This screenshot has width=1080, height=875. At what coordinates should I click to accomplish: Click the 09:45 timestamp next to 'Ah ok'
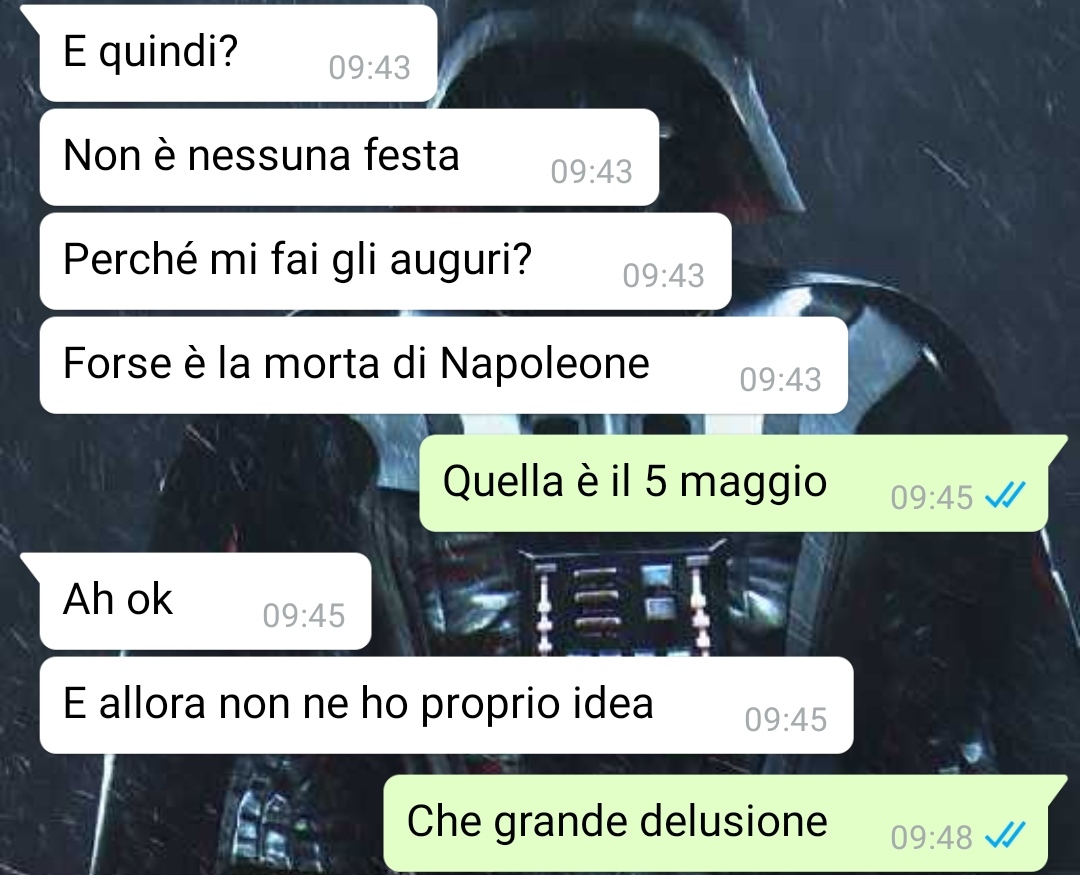click(303, 615)
